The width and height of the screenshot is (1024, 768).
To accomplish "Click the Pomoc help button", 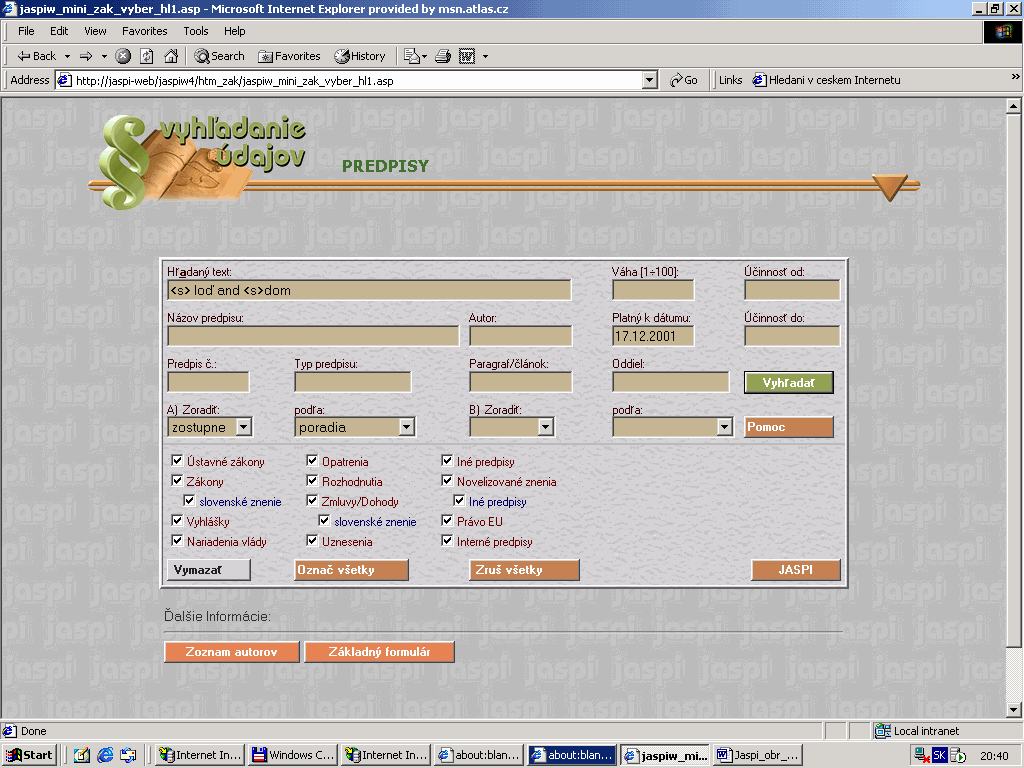I will pos(789,427).
